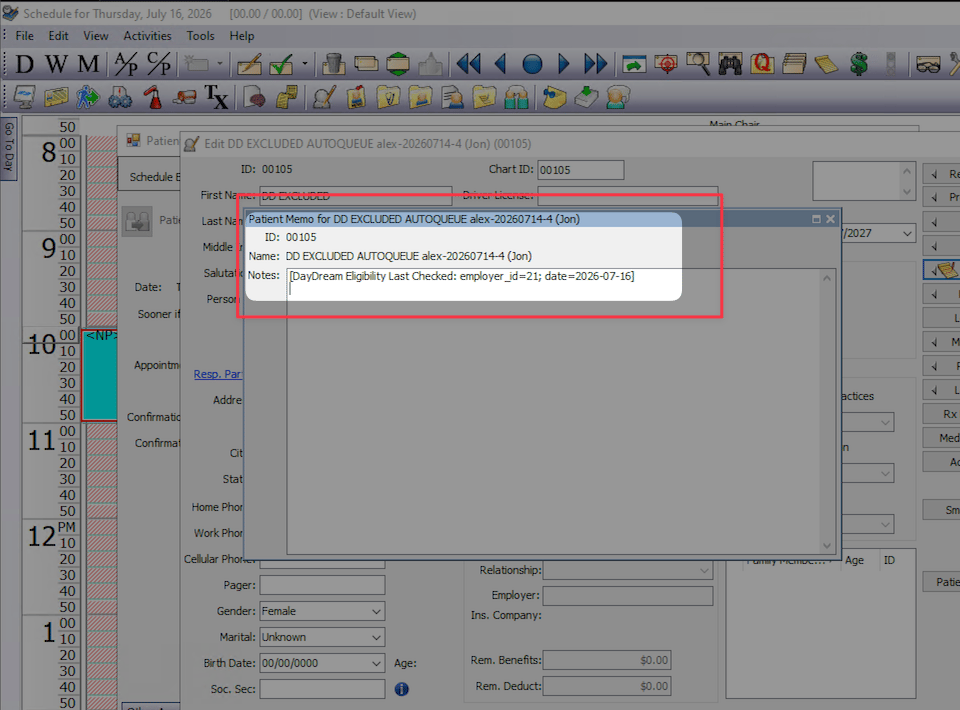Click the pencil edit appointment icon
This screenshot has height=710, width=960.
249,64
